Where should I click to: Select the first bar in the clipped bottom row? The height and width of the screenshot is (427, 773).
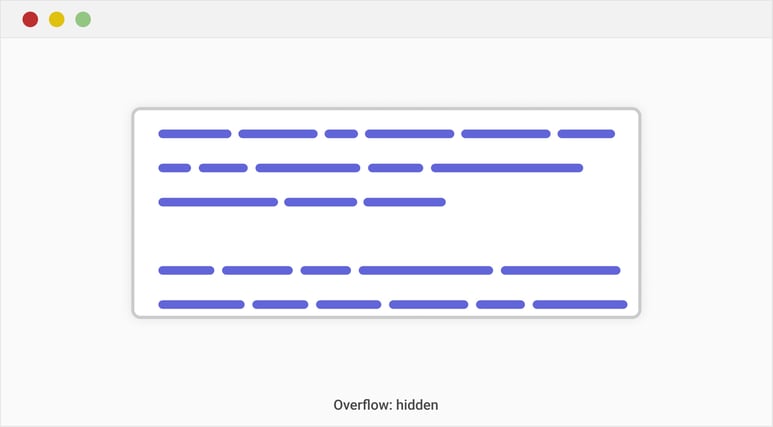tap(201, 304)
